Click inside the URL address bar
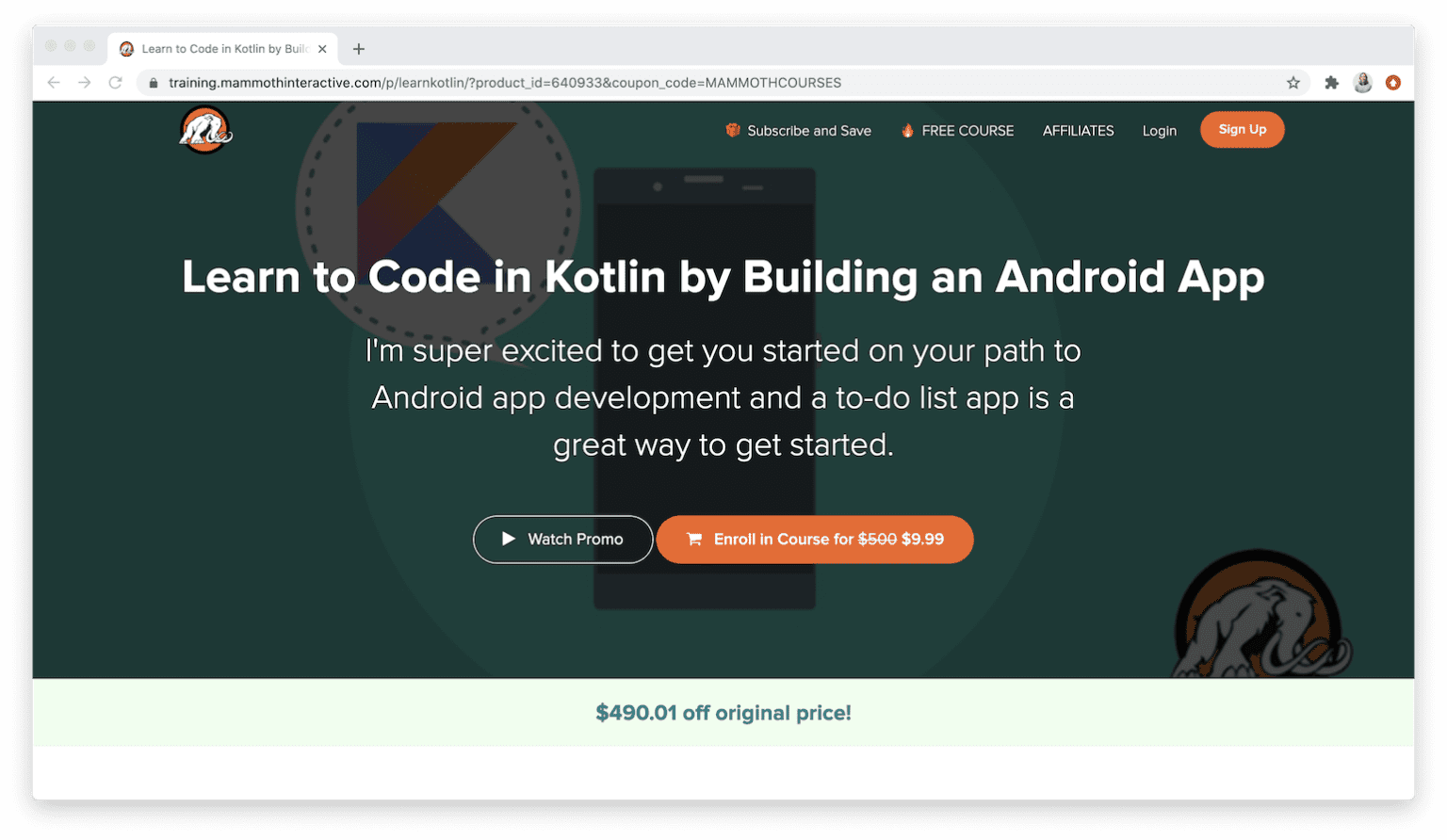The image size is (1447, 840). 565,83
